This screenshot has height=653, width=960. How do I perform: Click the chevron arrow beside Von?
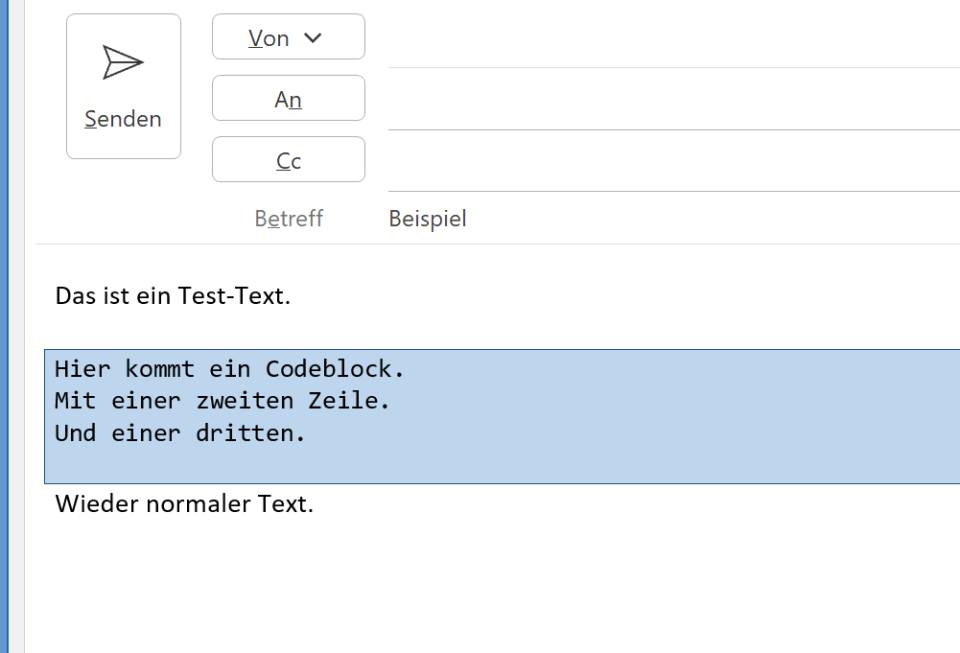coord(314,36)
